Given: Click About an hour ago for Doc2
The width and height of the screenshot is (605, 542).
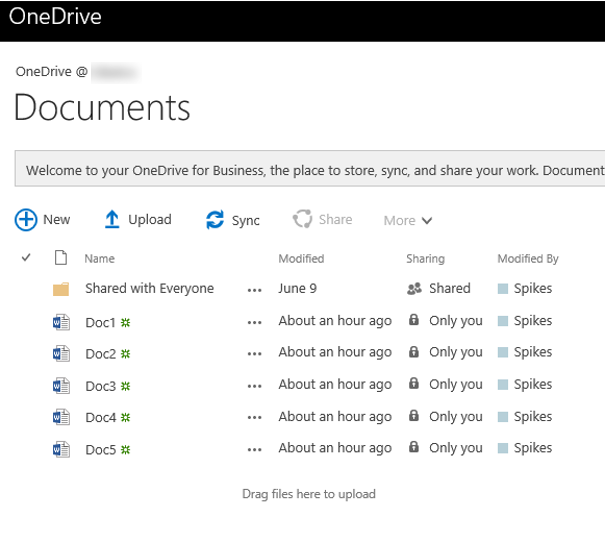Looking at the screenshot, I should 335,353.
